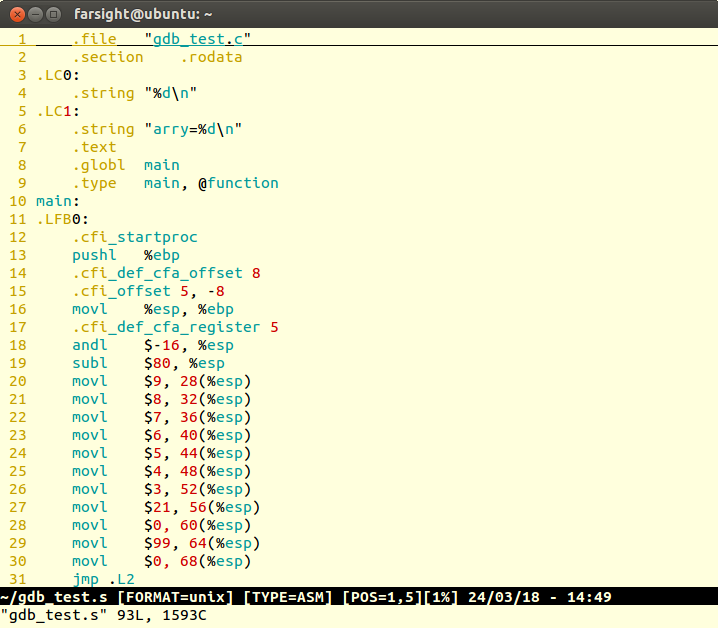718x628 pixels.
Task: Click the pushl instruction on line 13
Action: coord(94,255)
